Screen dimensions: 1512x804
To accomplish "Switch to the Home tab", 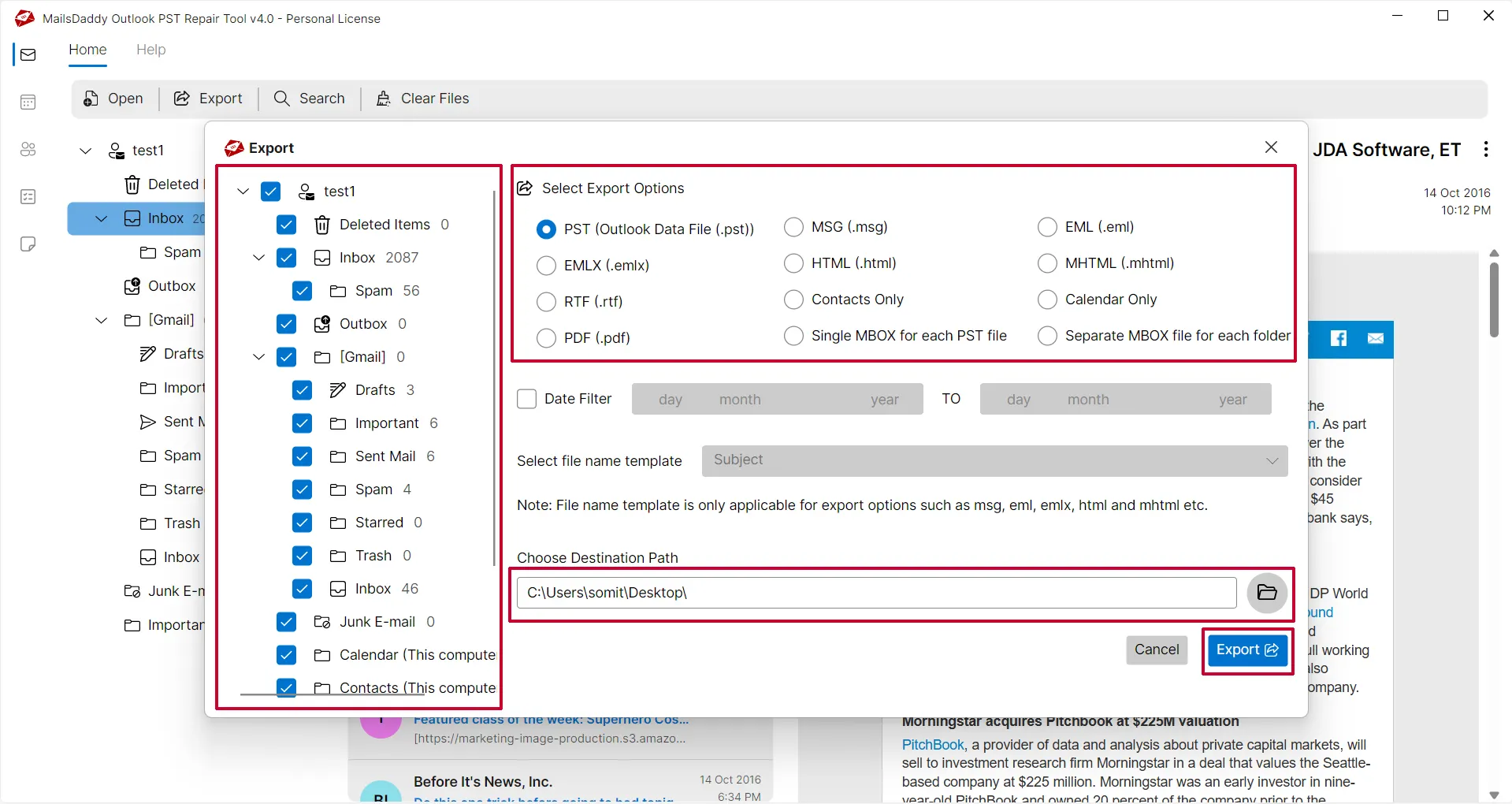I will click(87, 50).
